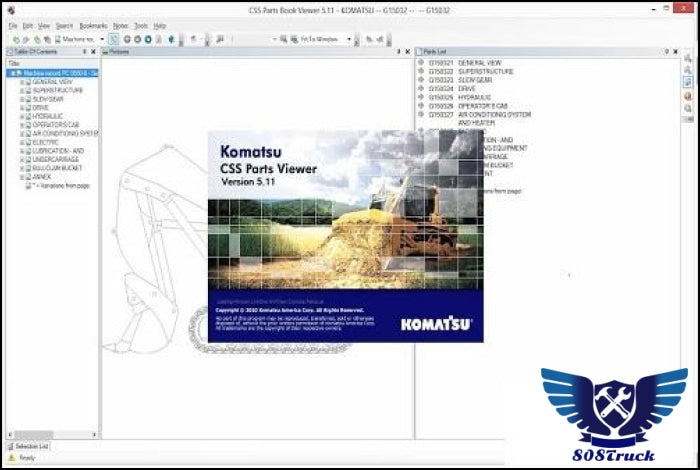Open the Tools menu

(141, 25)
